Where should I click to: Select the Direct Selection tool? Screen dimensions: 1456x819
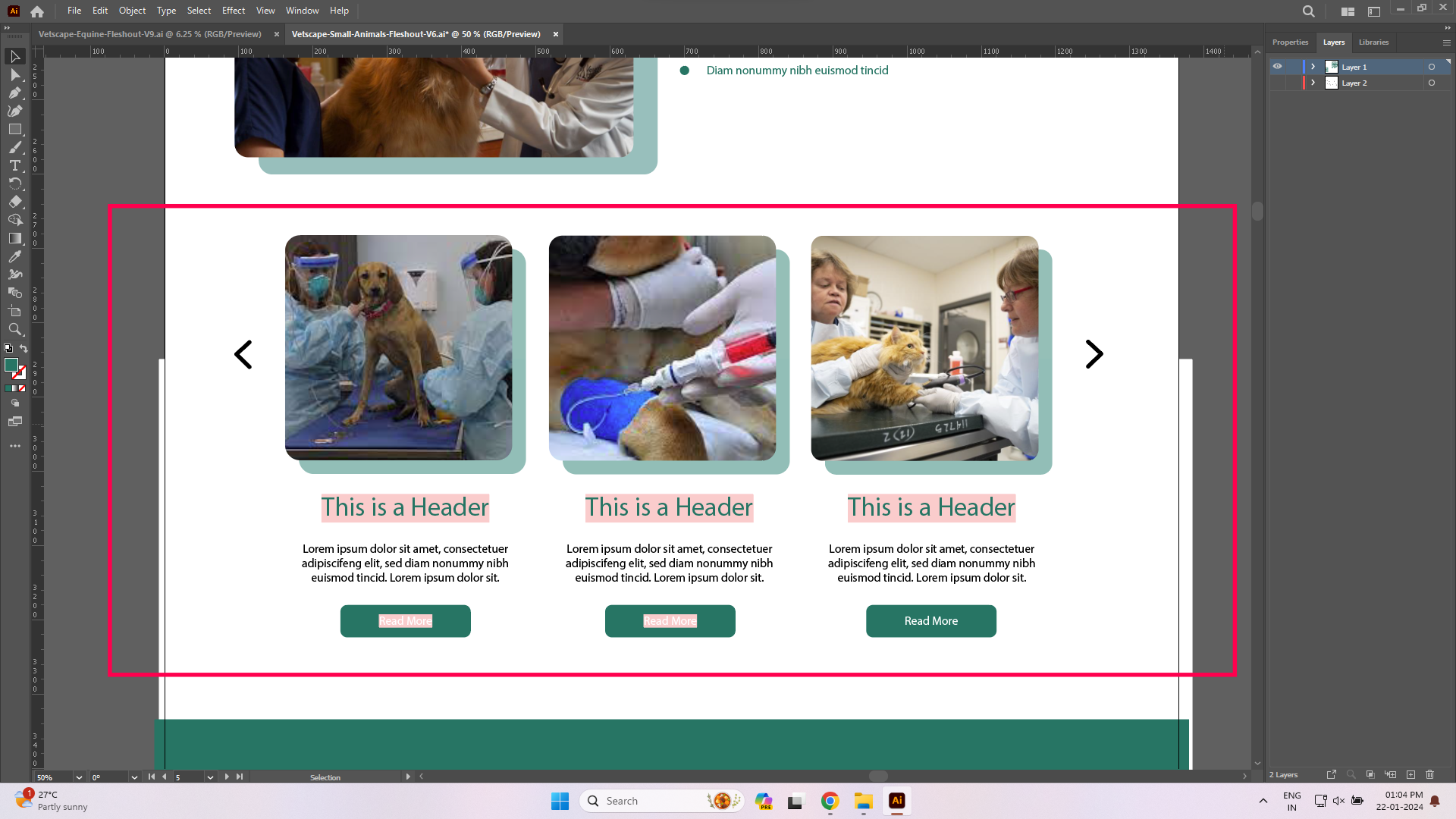pos(14,75)
